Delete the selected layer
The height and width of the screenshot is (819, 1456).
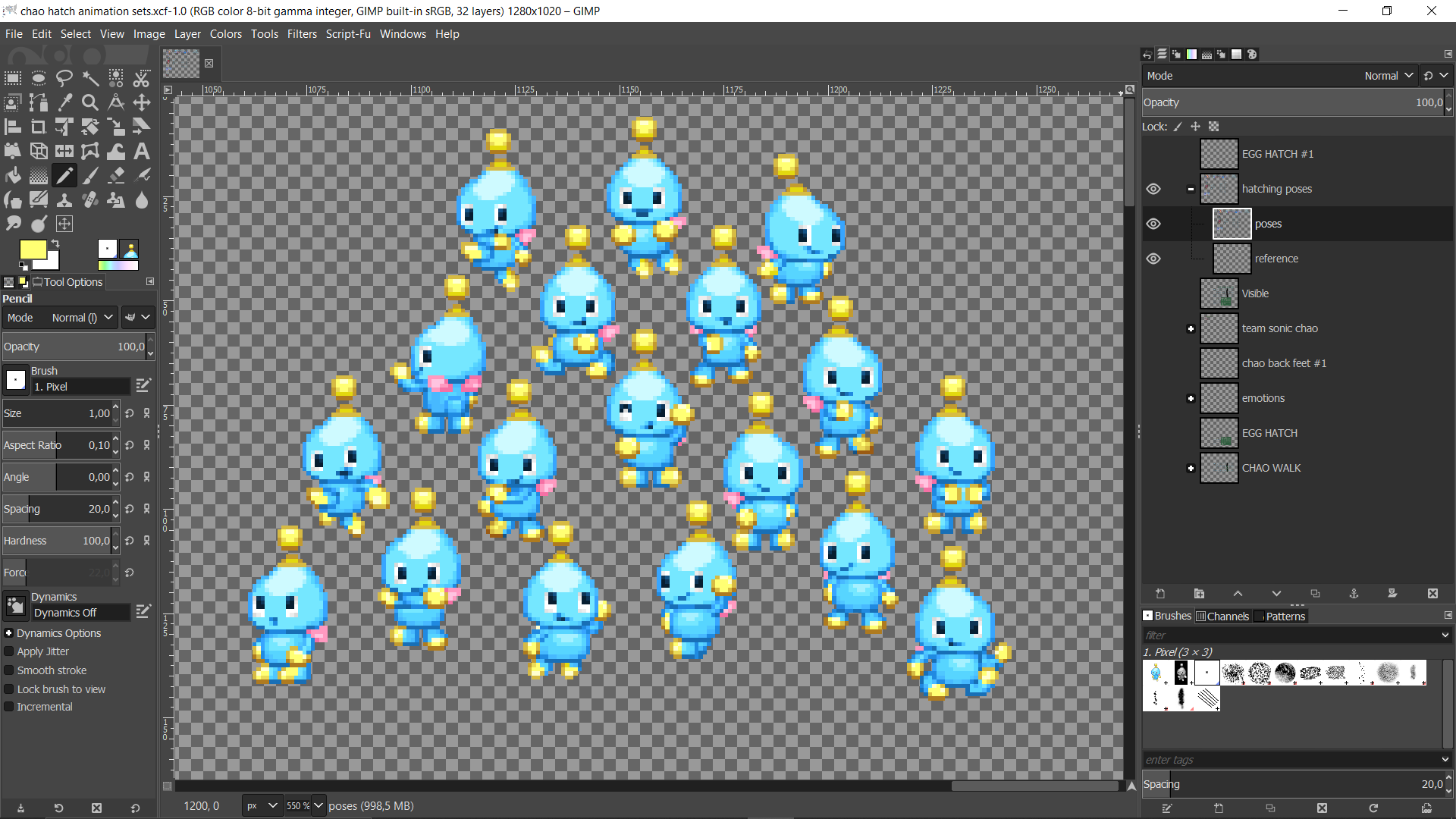pyautogui.click(x=1432, y=593)
